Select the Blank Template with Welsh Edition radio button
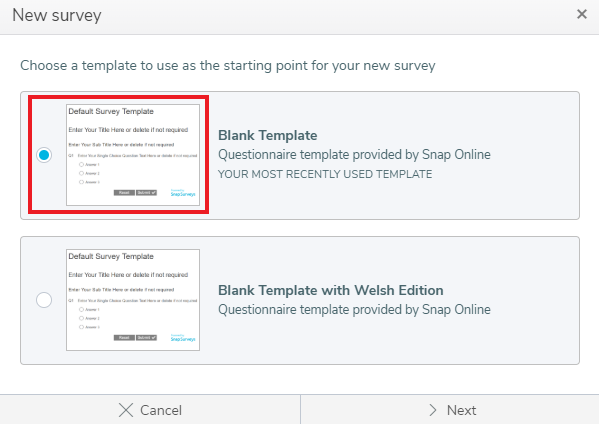The height and width of the screenshot is (424, 599). pyautogui.click(x=44, y=300)
